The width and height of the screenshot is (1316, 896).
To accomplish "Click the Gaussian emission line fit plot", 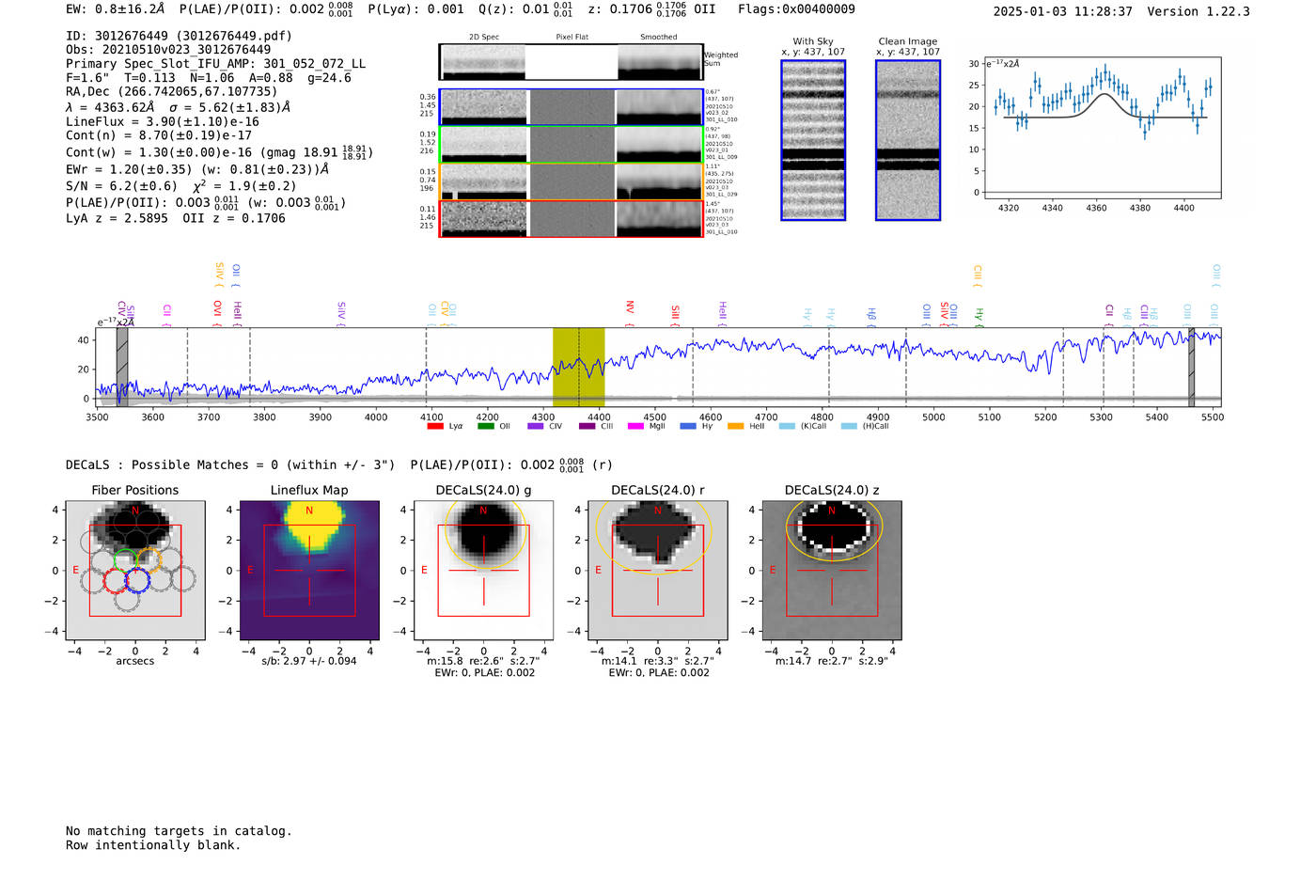I will click(x=1102, y=128).
